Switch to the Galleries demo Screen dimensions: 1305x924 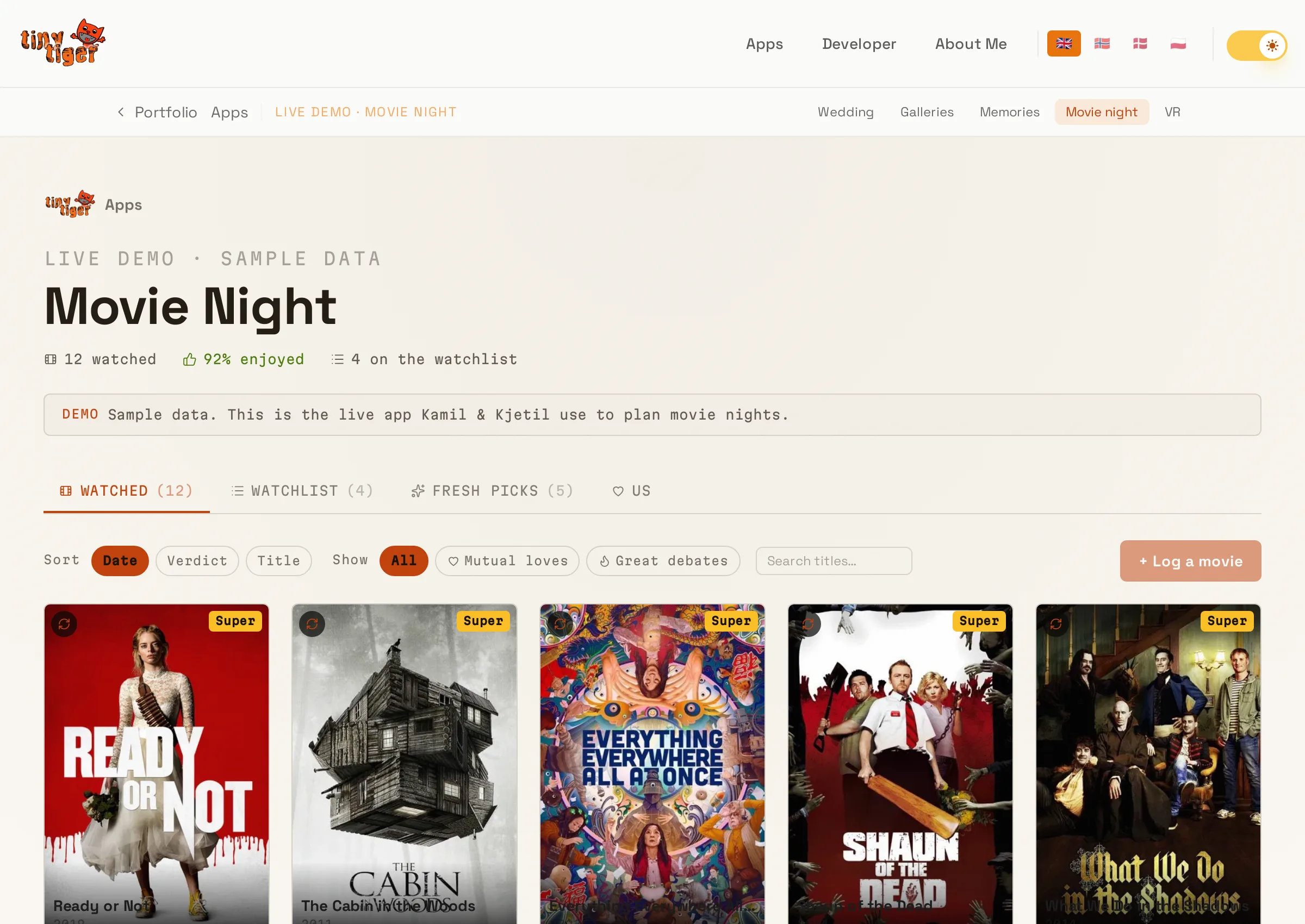926,112
